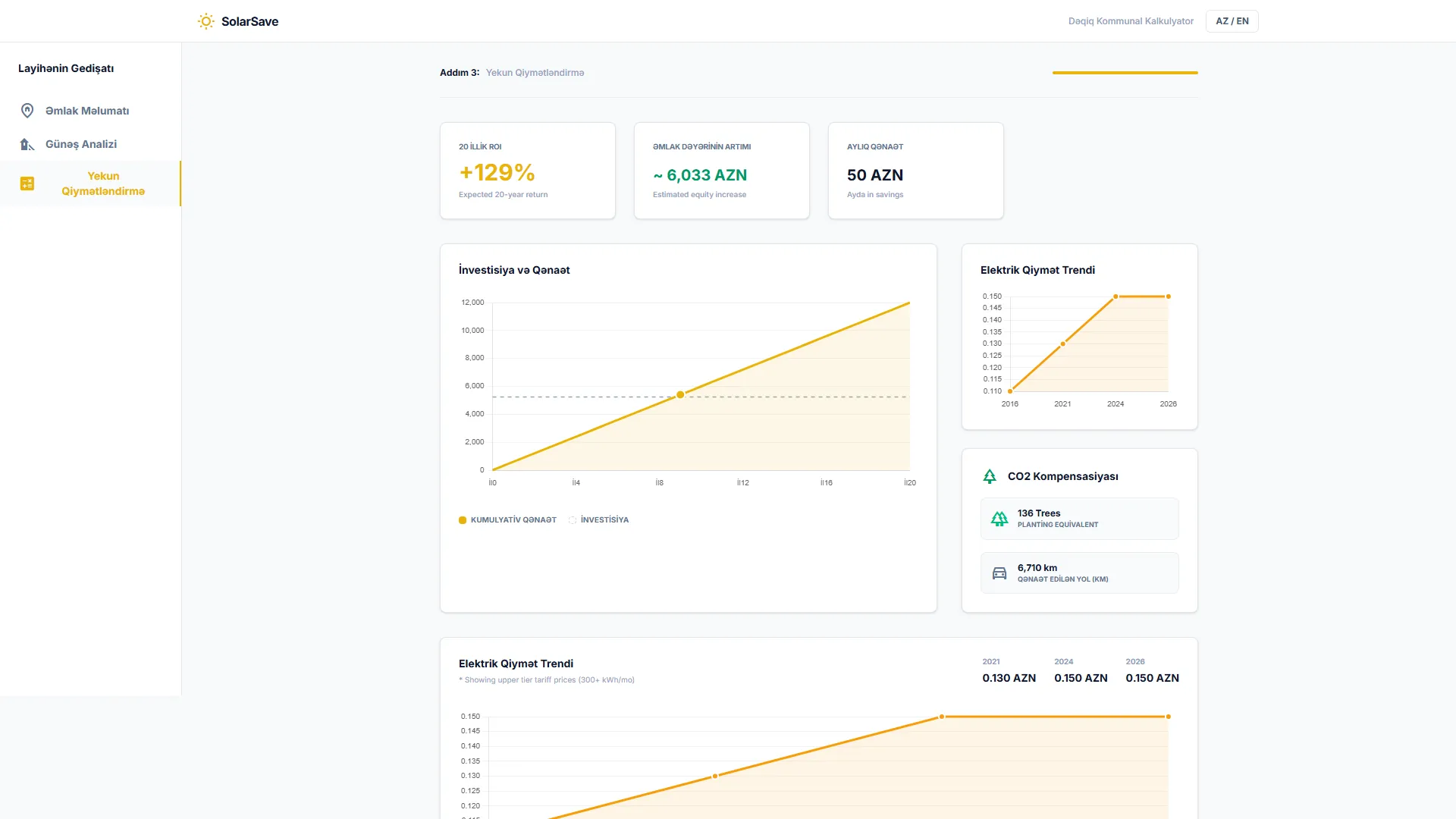Viewport: 1456px width, 819px height.
Task: Click the SolarSave brand name
Action: (x=249, y=21)
